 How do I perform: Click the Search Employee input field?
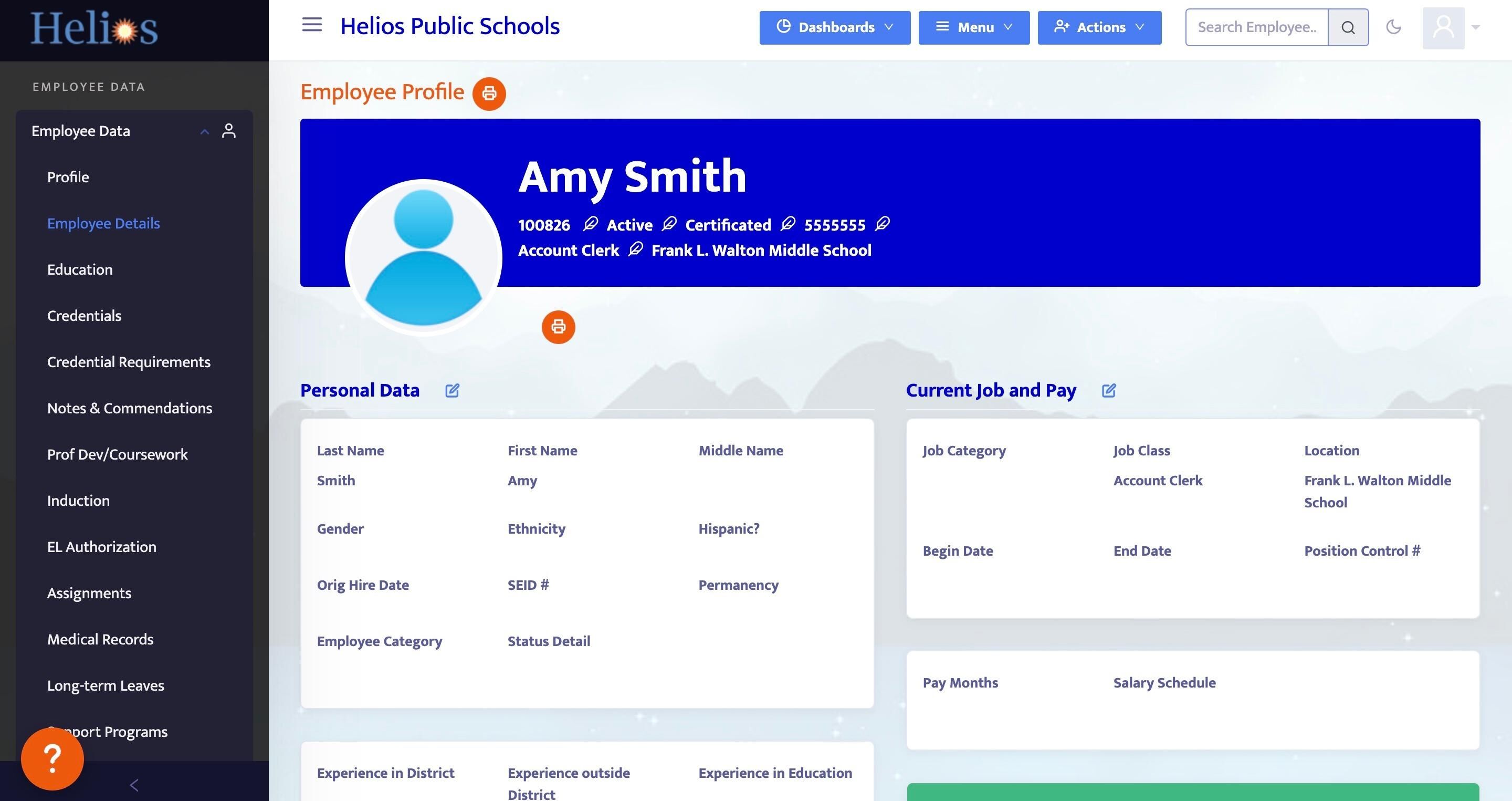click(1256, 28)
